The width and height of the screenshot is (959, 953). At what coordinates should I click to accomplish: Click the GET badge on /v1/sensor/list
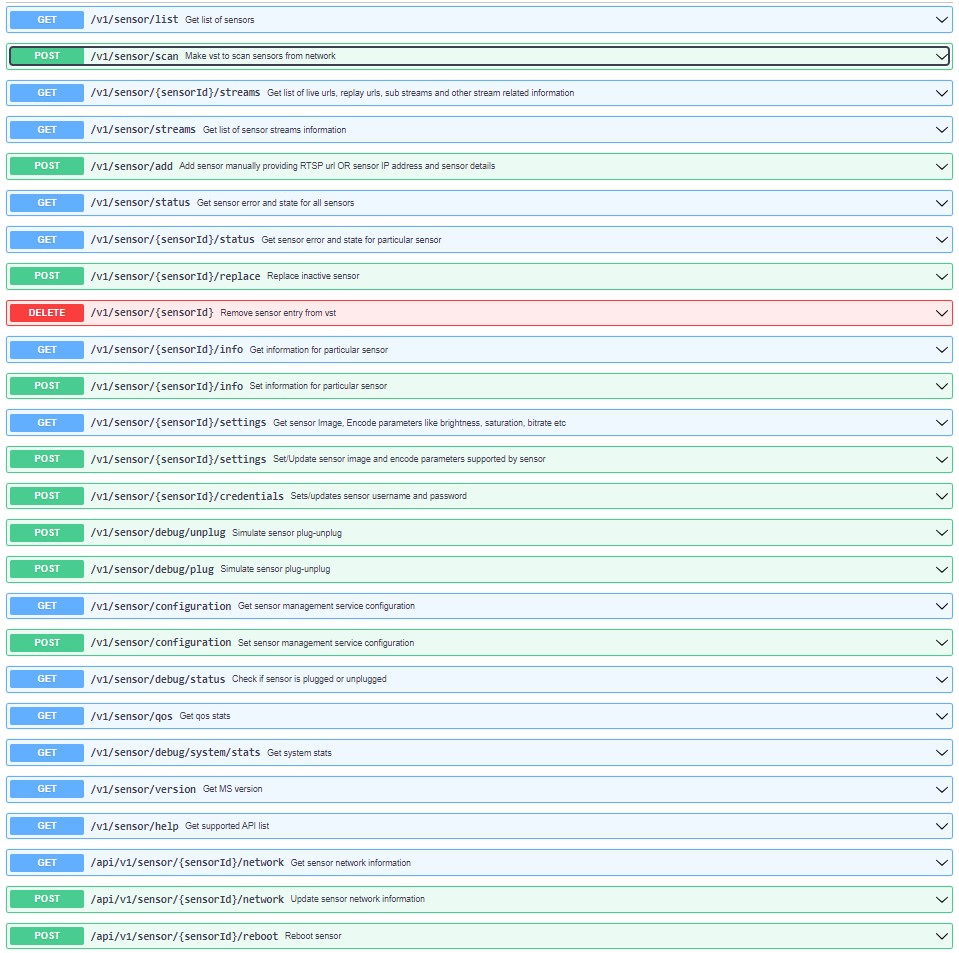click(x=45, y=19)
